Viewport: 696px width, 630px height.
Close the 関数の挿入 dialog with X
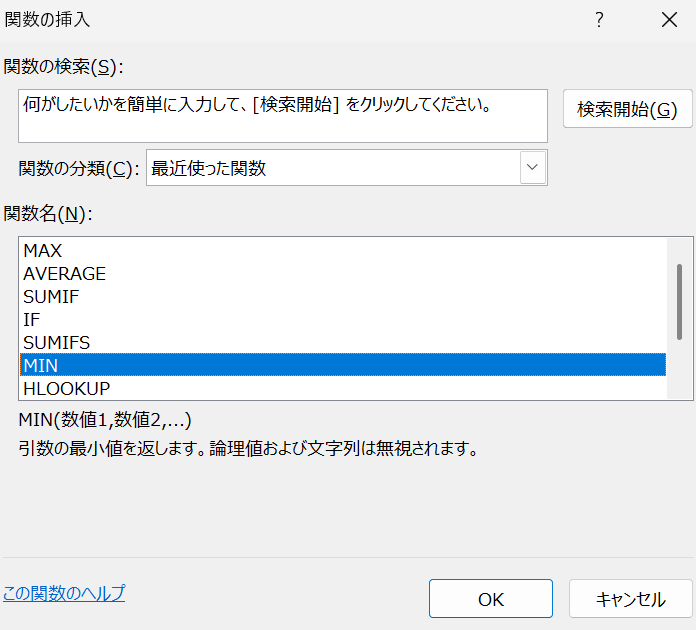pyautogui.click(x=669, y=20)
